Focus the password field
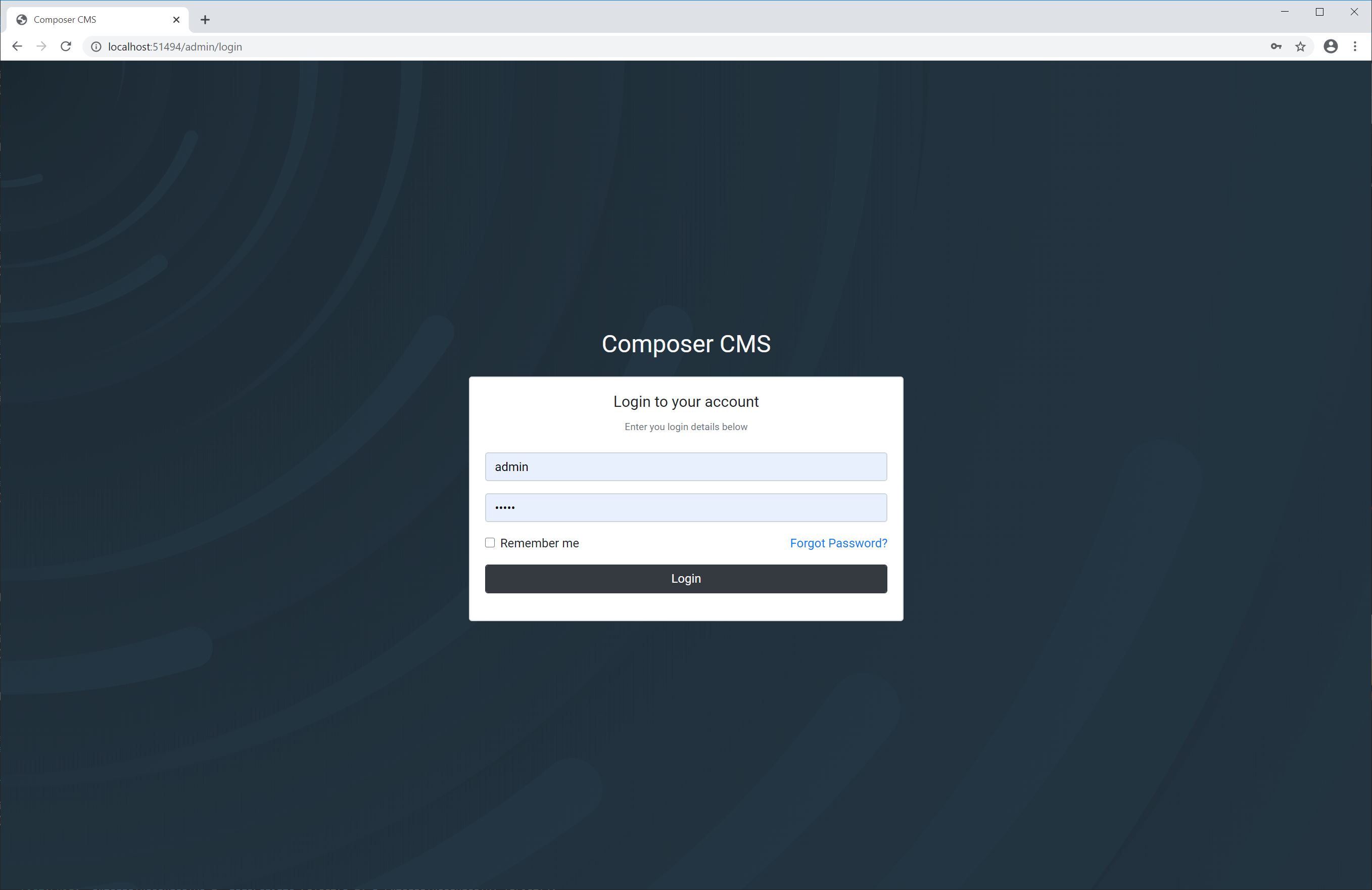This screenshot has height=890, width=1372. 685,508
